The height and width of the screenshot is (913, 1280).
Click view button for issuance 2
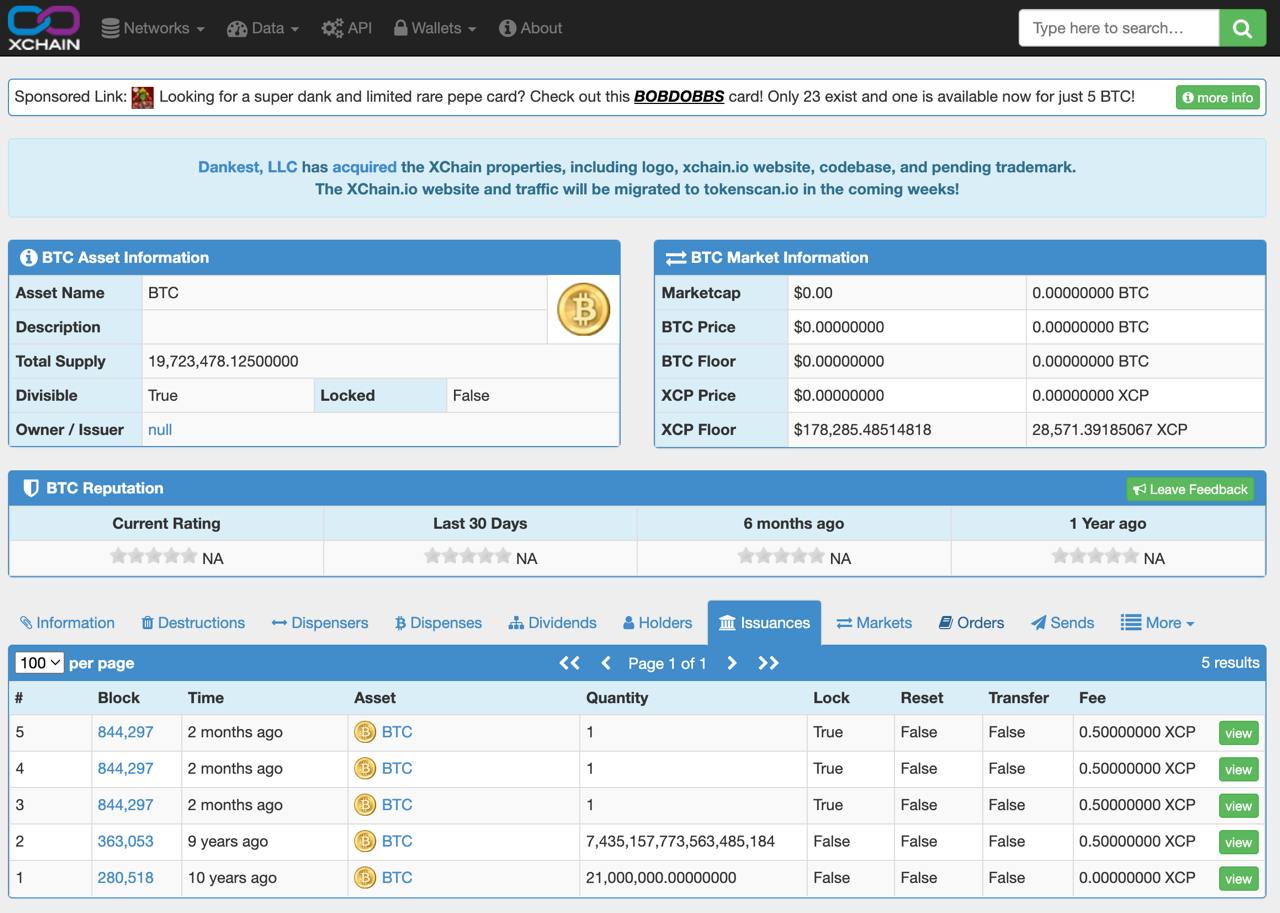1238,842
